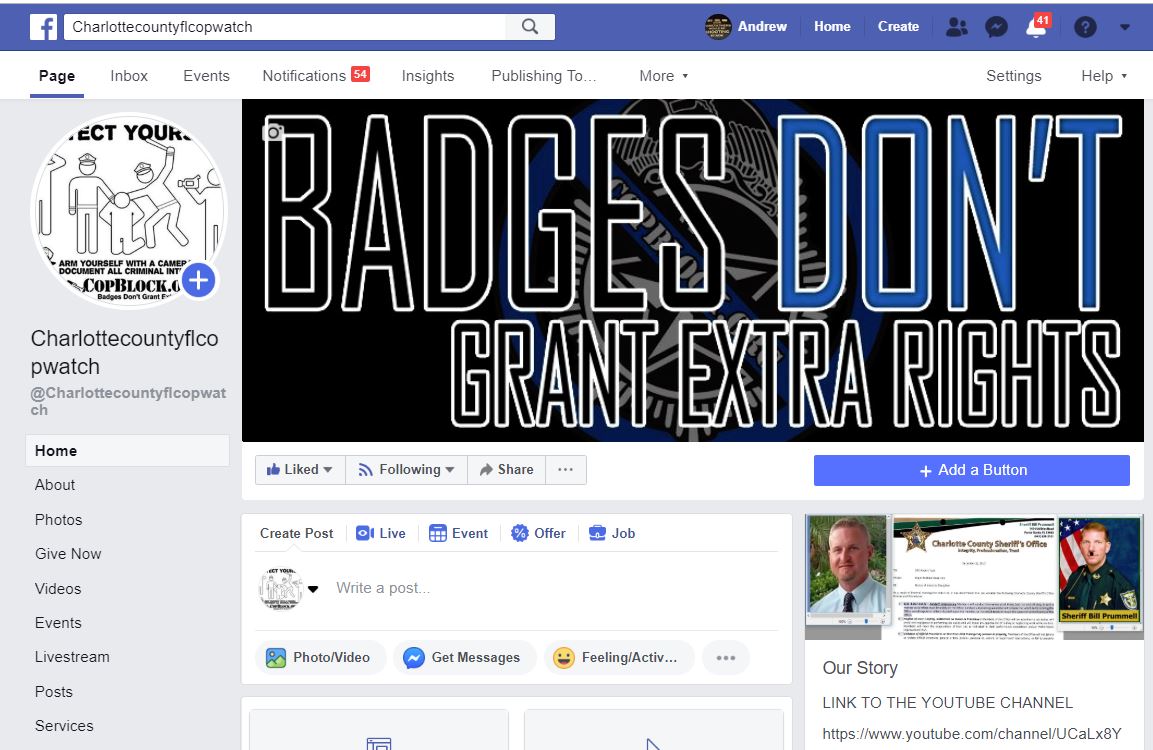Click the YouTube channel link in Our Story

(x=971, y=734)
